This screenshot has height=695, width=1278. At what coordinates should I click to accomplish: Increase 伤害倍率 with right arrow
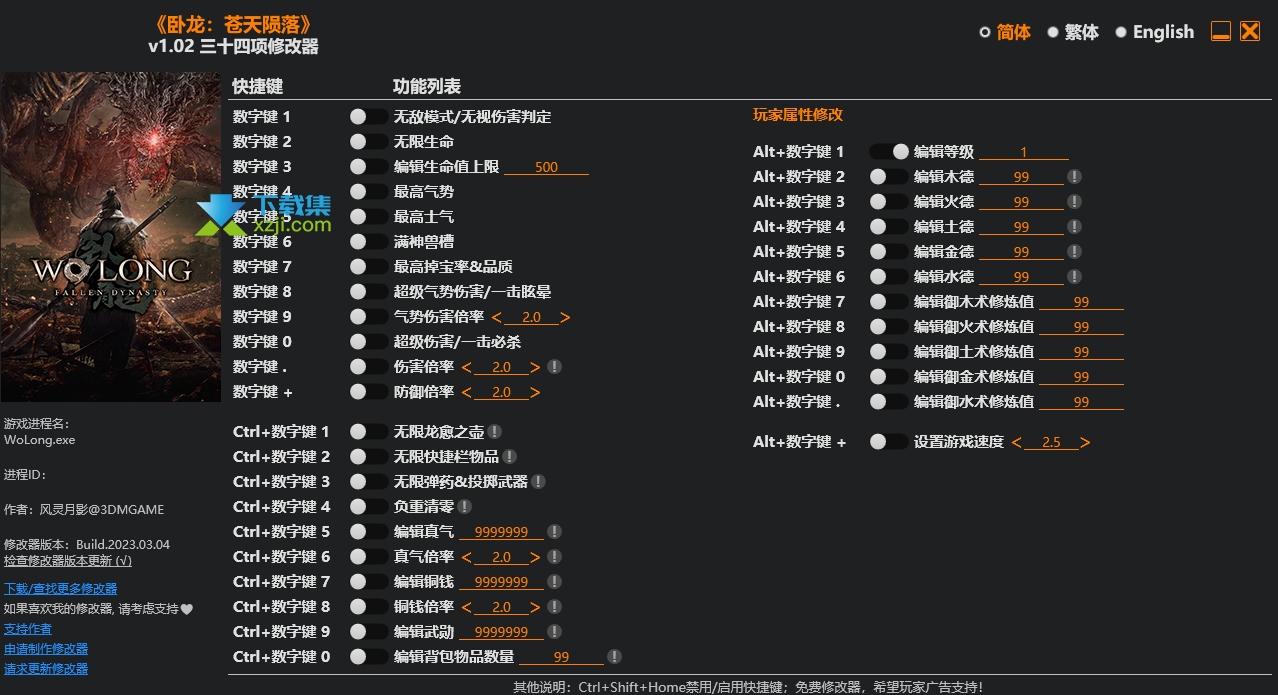tap(535, 368)
